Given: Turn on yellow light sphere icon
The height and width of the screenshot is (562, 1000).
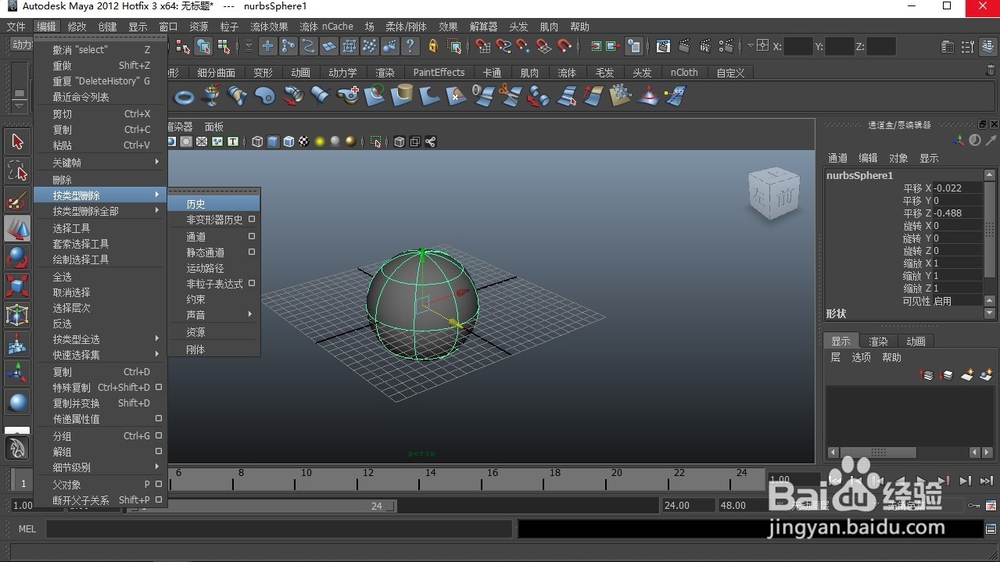Looking at the screenshot, I should [320, 142].
